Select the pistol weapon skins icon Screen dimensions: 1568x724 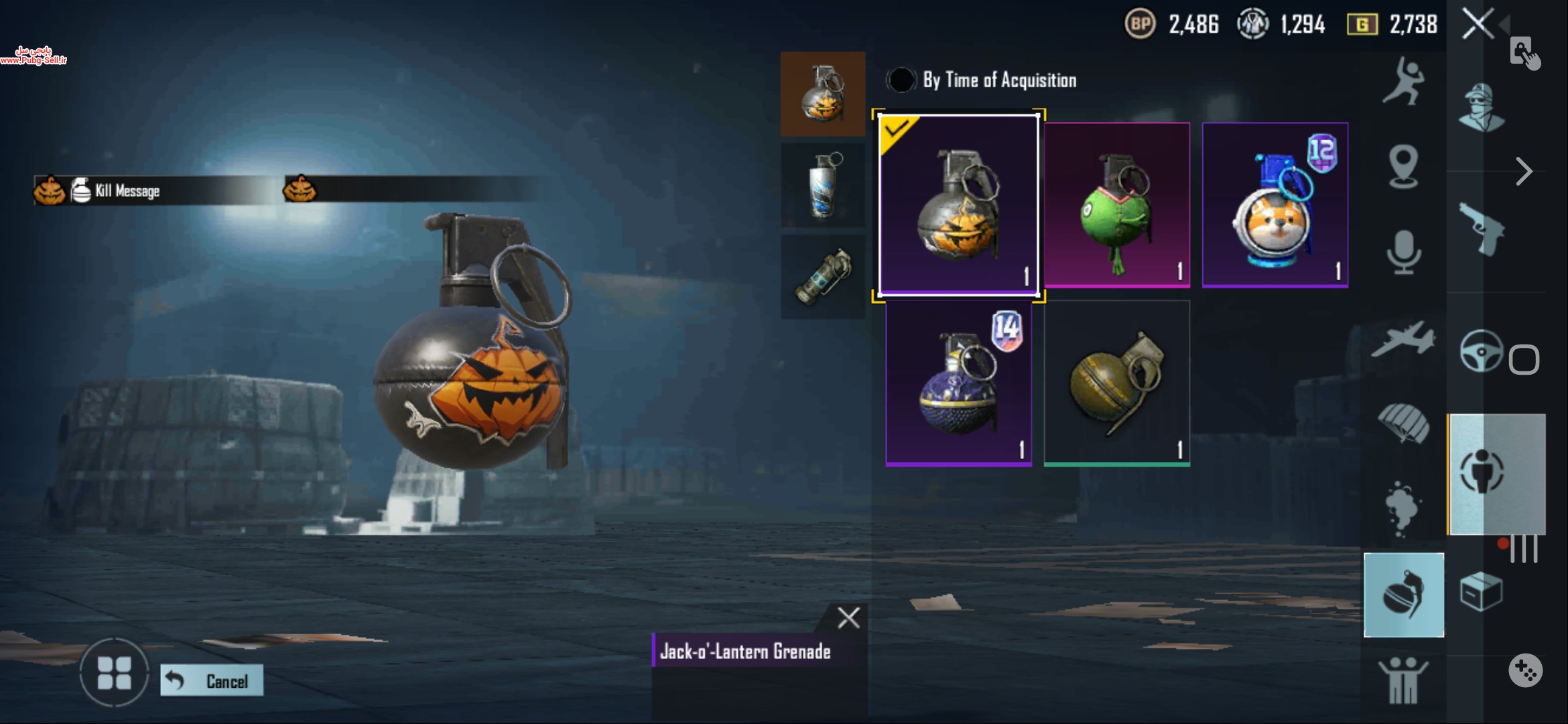point(1482,229)
